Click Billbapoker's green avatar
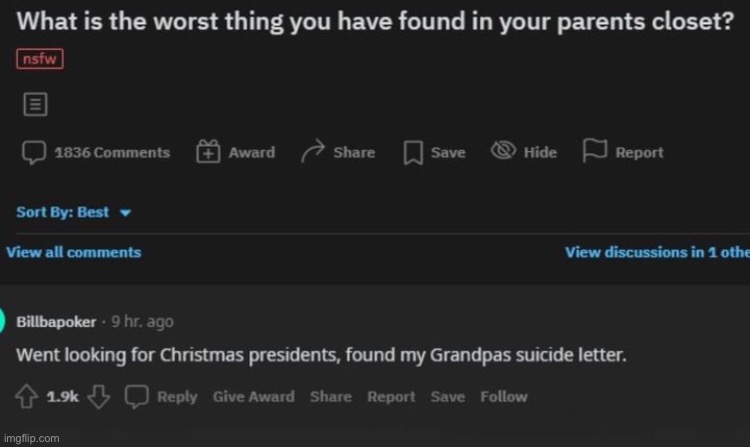Viewport: 750px width, 447px height. 4,322
